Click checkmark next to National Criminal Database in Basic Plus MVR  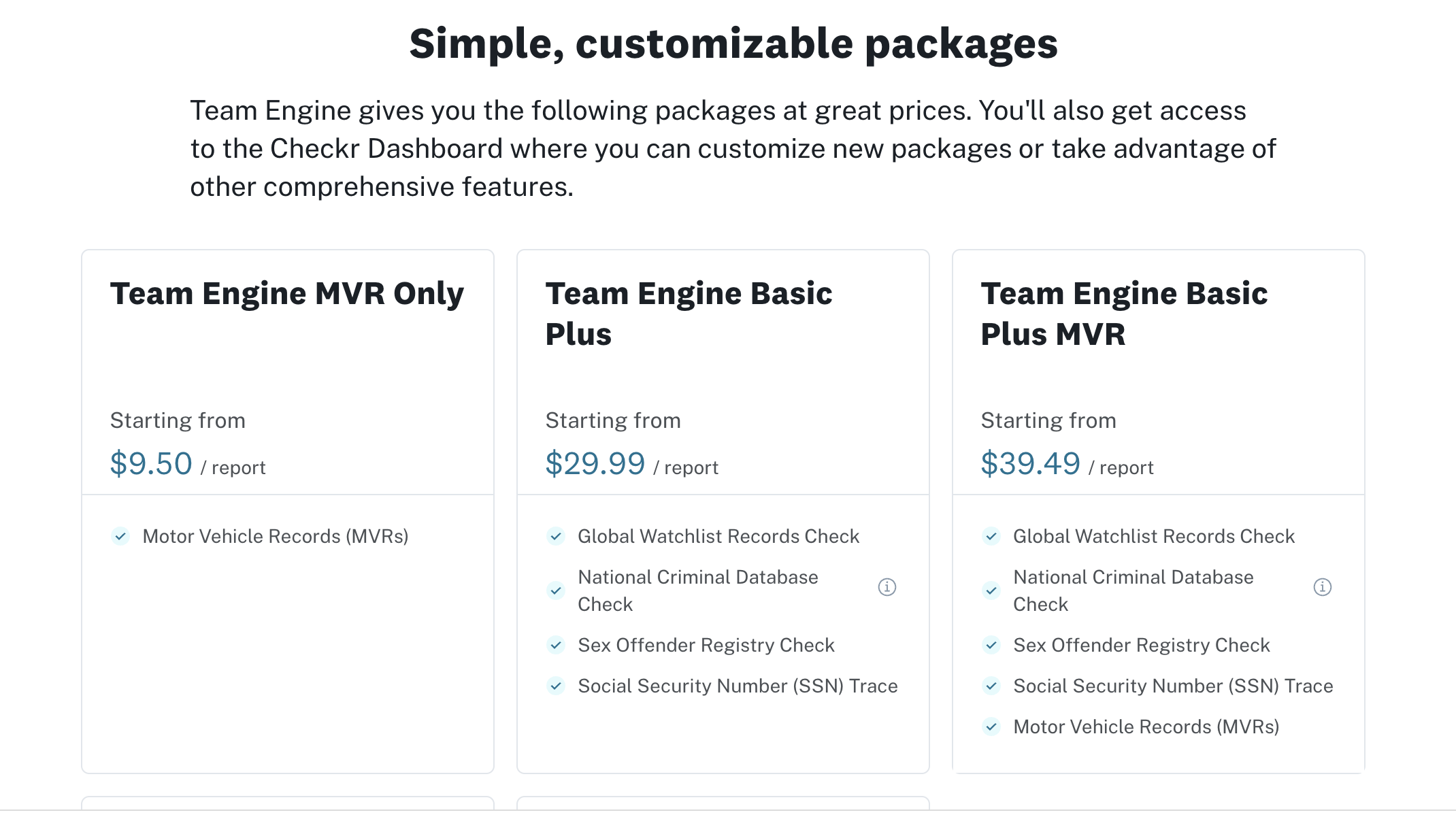click(991, 590)
